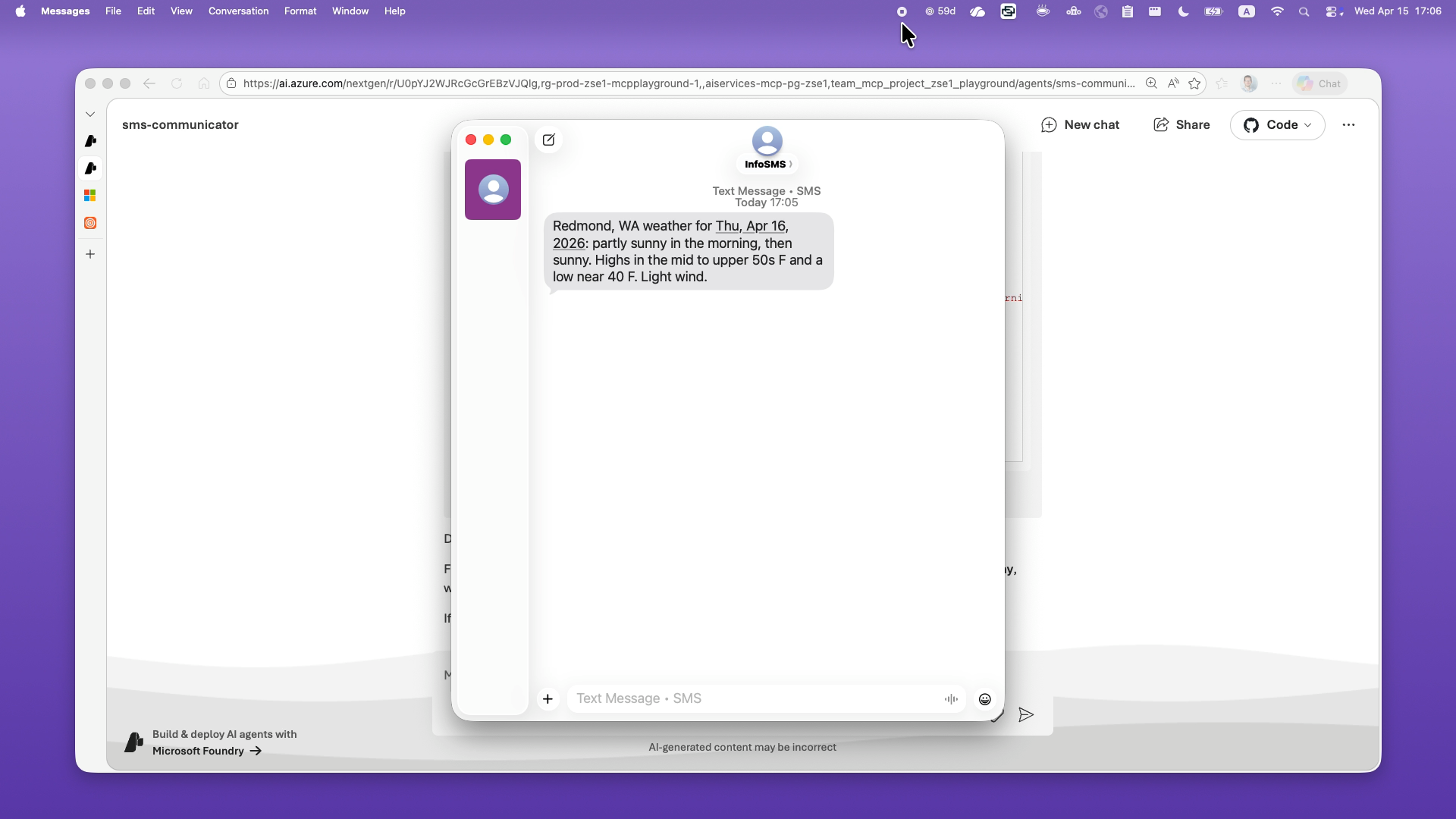Collapse the browser sidebar chevron
Image resolution: width=1456 pixels, height=819 pixels.
tap(90, 115)
